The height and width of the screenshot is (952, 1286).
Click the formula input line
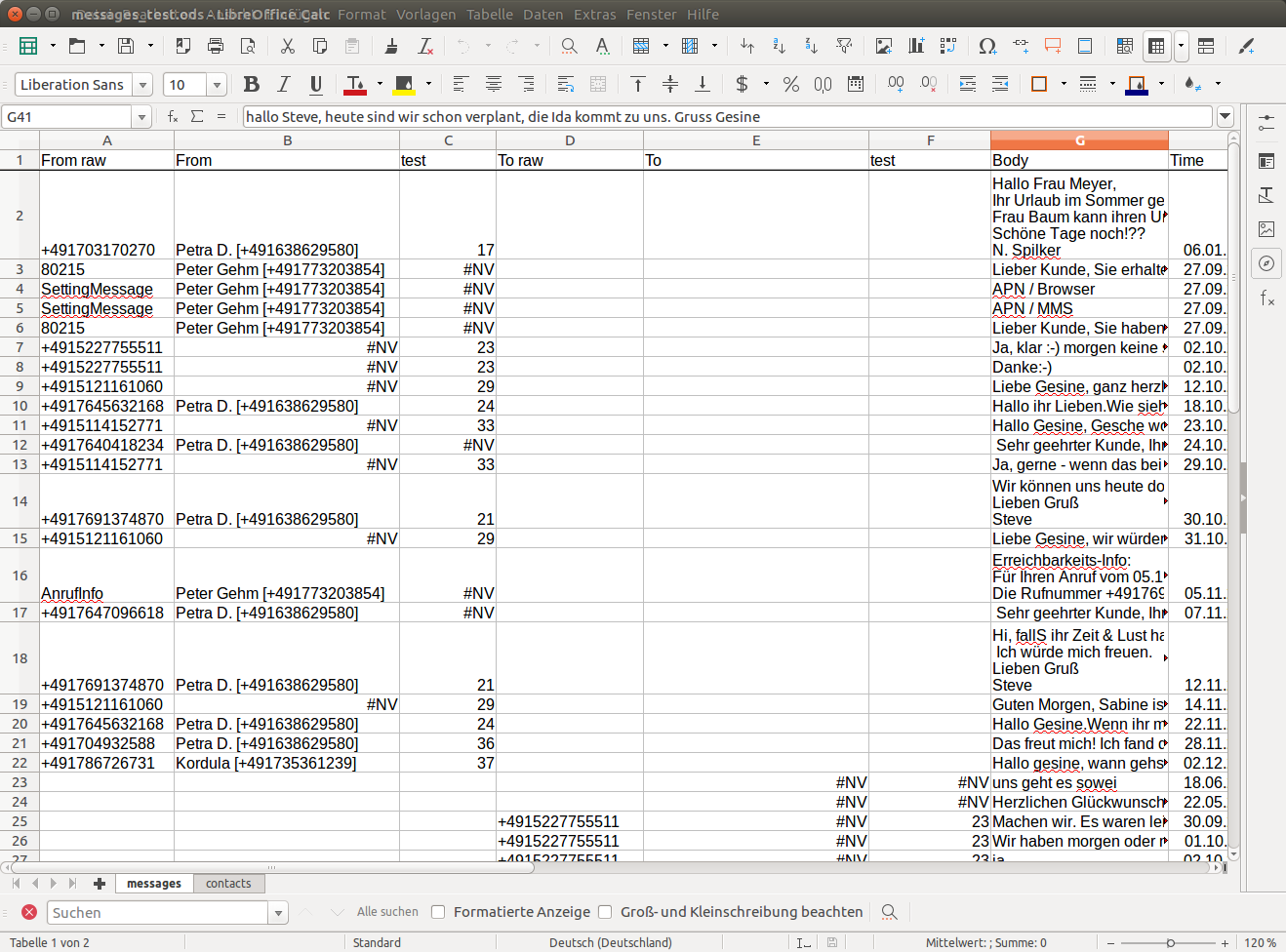(729, 117)
